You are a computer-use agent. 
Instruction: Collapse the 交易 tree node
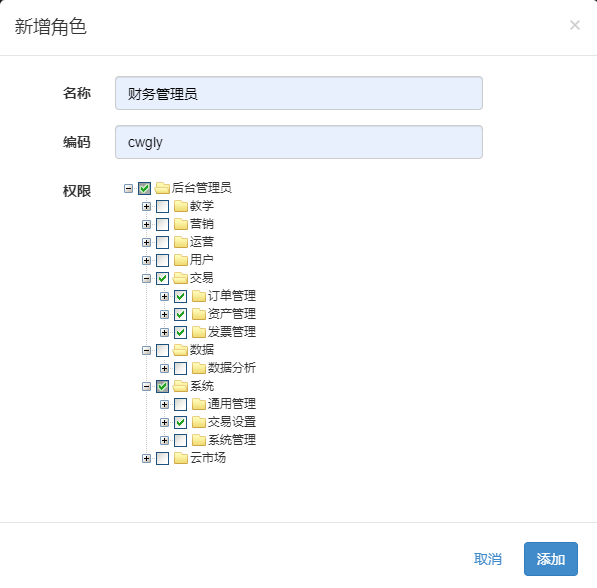146,278
